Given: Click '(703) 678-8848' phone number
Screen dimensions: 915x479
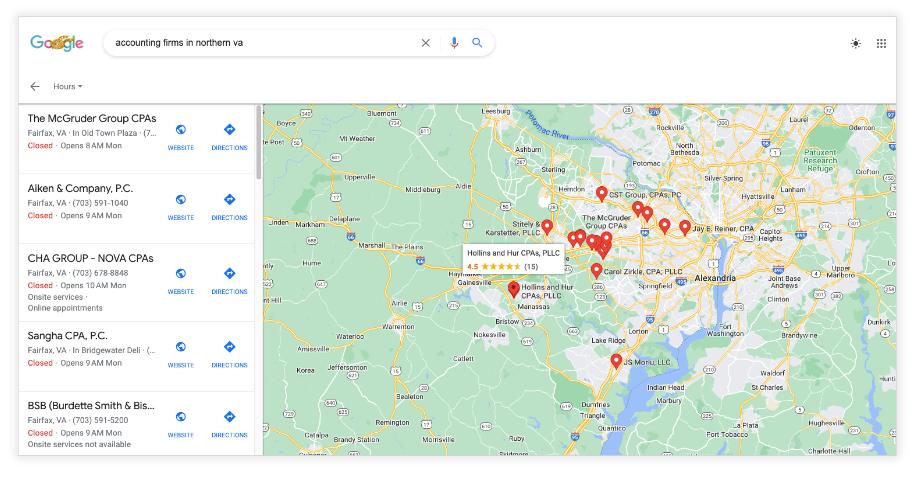Looking at the screenshot, I should (100, 273).
